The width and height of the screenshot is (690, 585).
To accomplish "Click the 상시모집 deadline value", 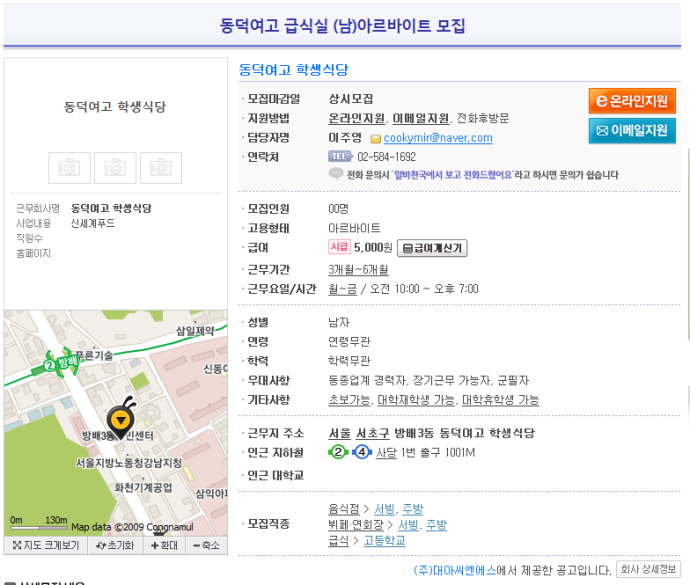I will pos(351,99).
